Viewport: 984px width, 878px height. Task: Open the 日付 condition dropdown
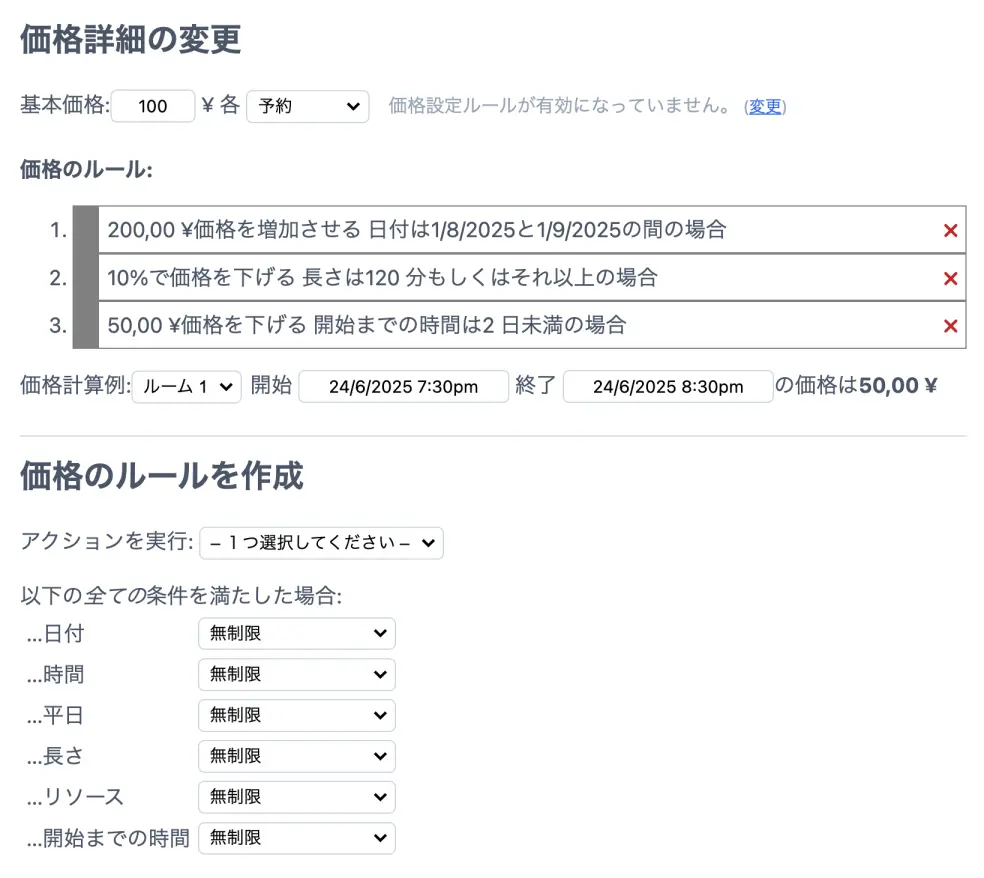tap(297, 633)
